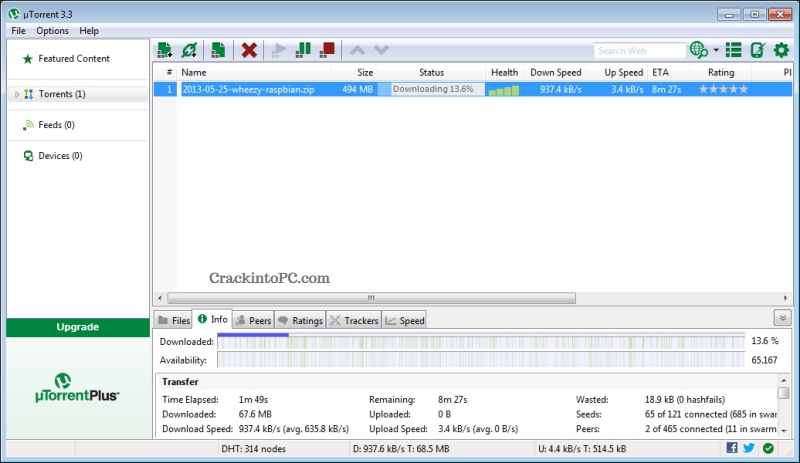Sort by the # column header

(x=166, y=72)
